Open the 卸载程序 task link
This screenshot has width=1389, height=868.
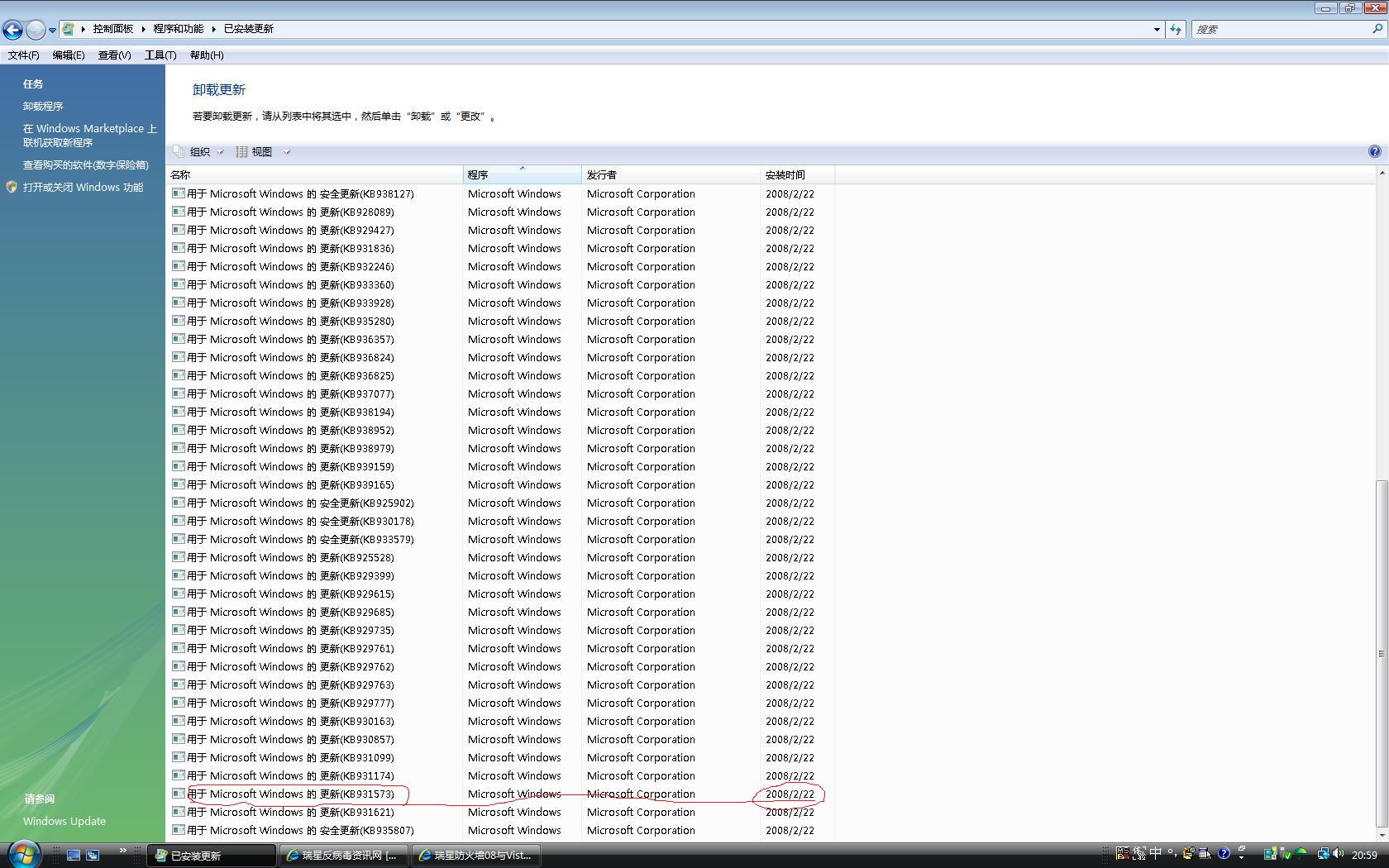[43, 107]
